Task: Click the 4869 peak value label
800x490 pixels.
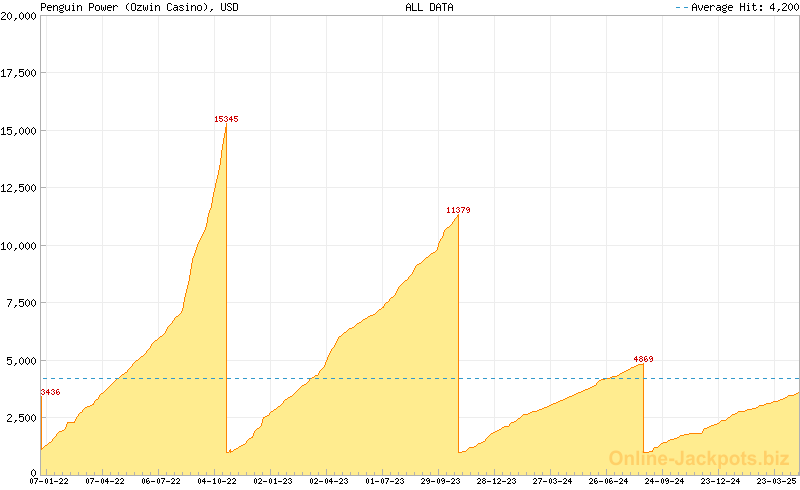Action: coord(643,359)
